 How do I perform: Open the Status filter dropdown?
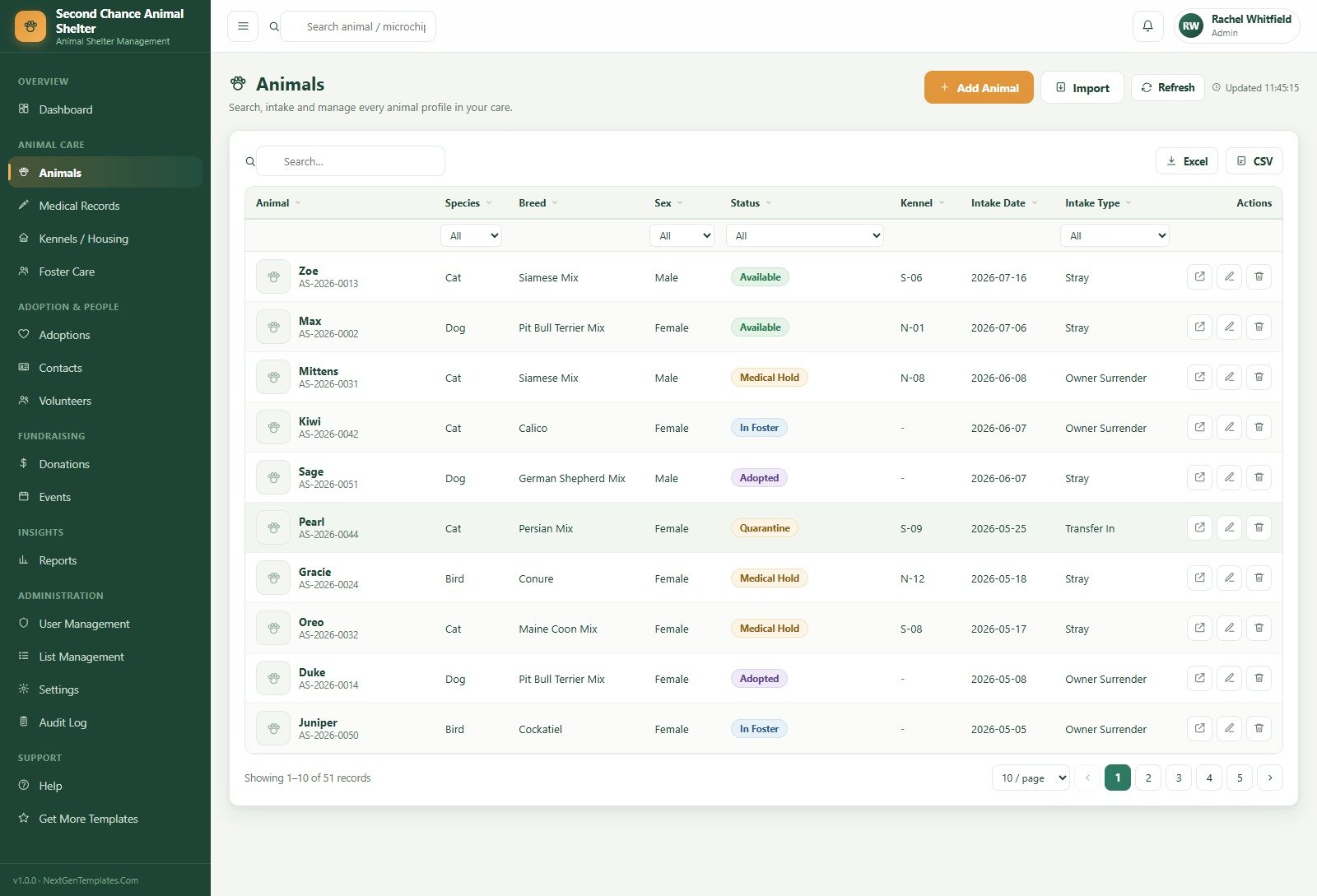[805, 235]
